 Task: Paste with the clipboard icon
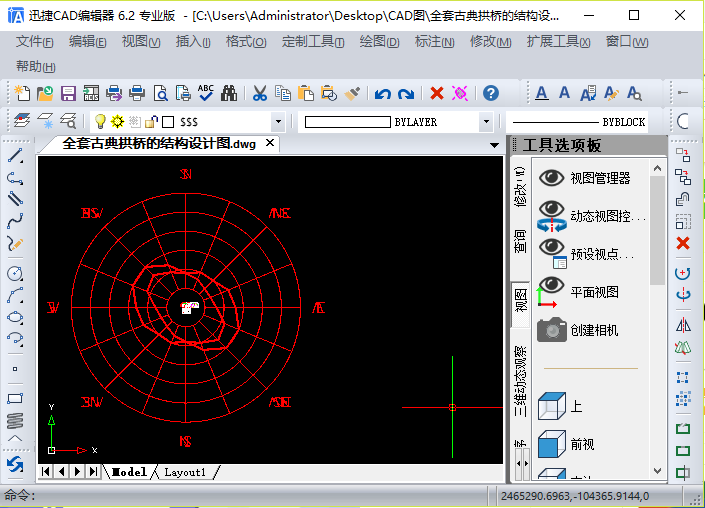coord(306,93)
